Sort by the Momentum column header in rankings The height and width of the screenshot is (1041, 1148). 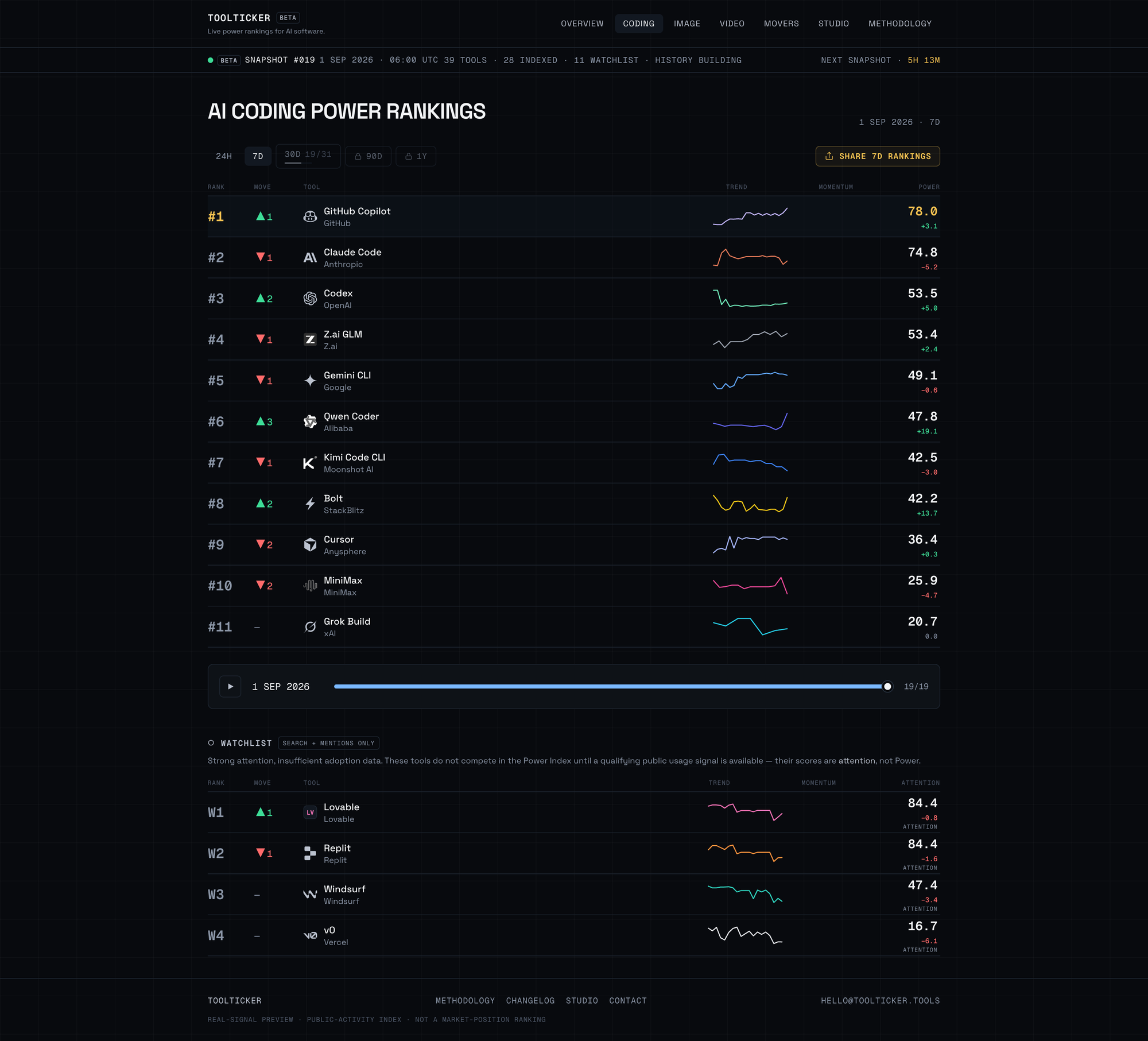tap(836, 187)
